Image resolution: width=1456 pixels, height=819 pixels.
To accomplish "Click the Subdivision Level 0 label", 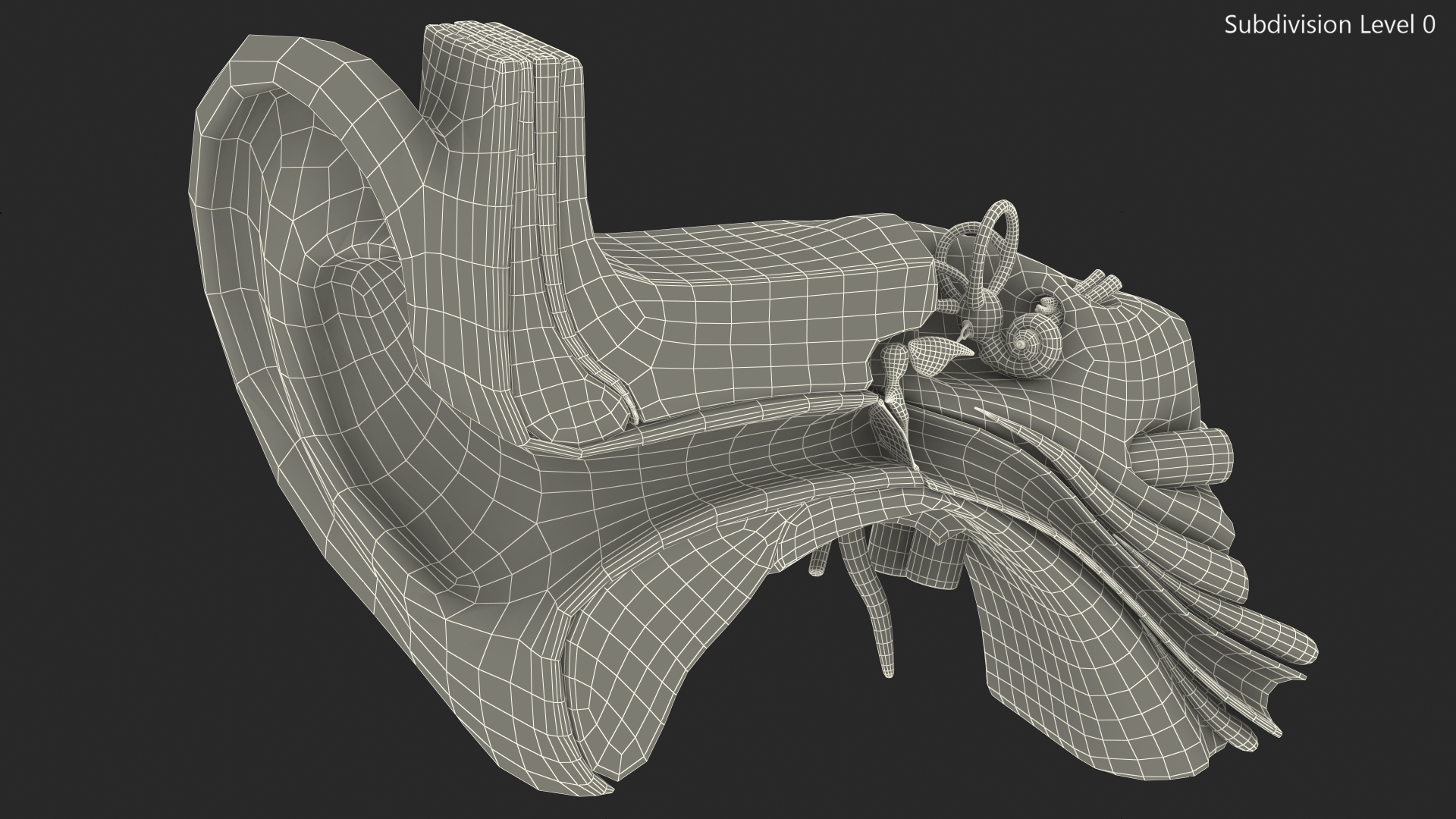I will (1329, 25).
